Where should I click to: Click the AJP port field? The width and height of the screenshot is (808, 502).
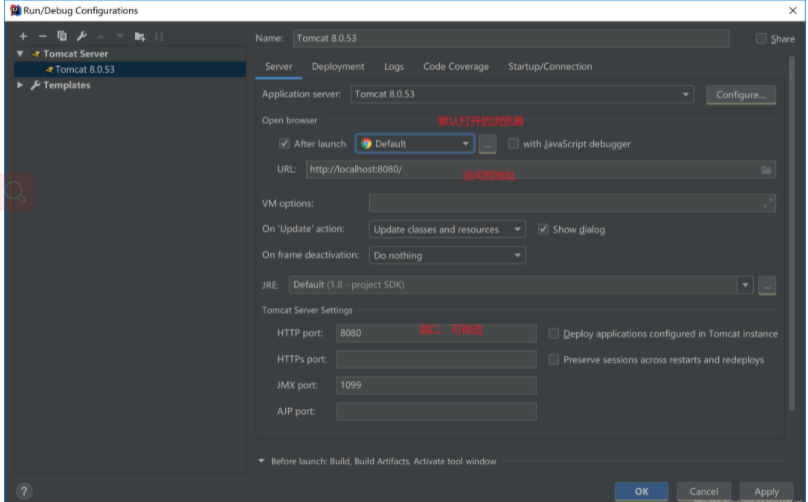tap(436, 411)
